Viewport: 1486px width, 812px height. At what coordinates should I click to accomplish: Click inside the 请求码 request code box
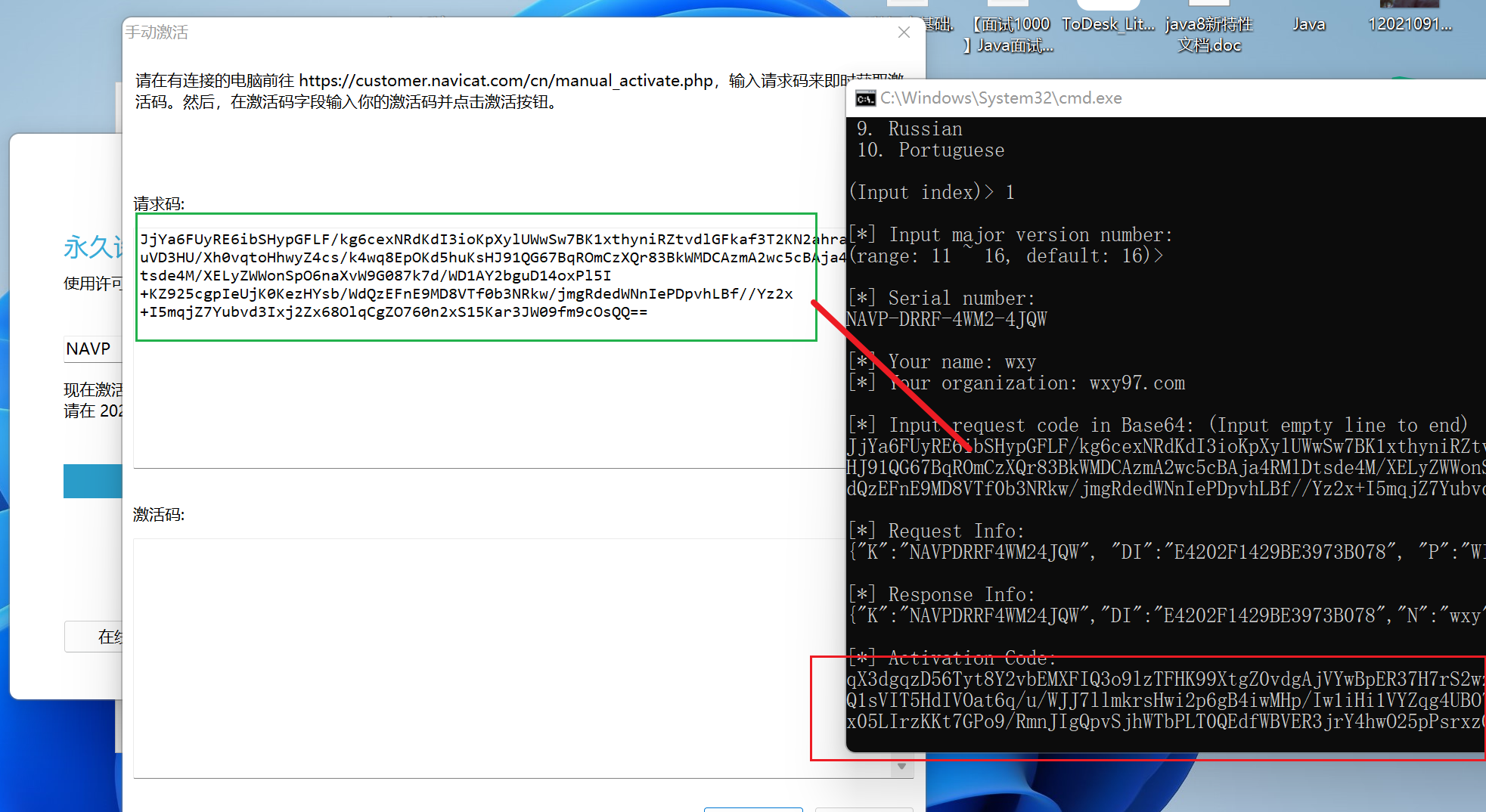point(476,277)
